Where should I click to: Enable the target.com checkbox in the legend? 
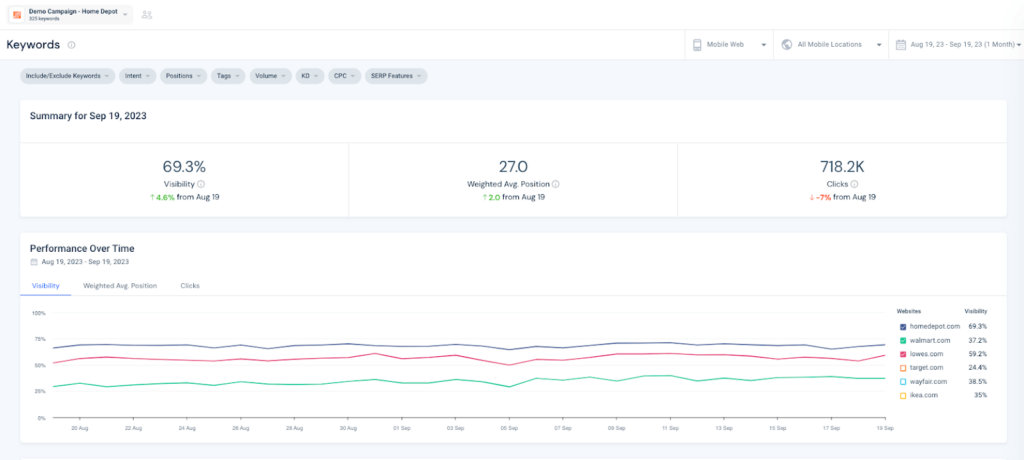[903, 368]
